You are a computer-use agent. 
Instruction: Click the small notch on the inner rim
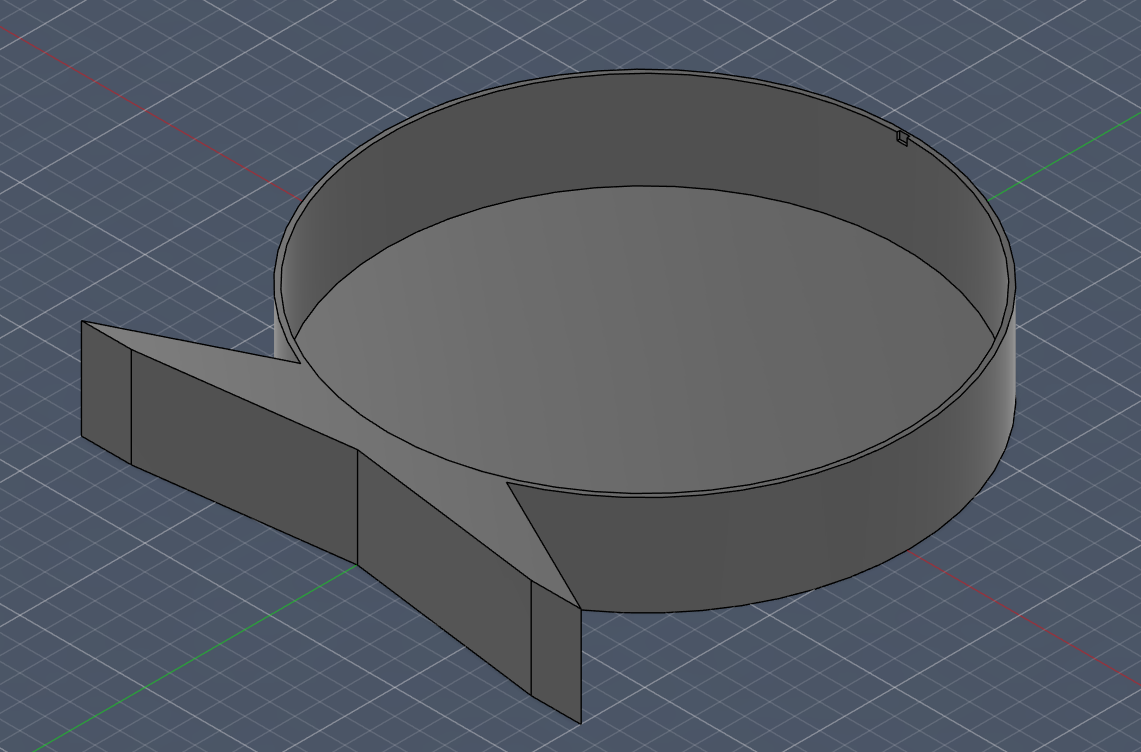tap(903, 138)
